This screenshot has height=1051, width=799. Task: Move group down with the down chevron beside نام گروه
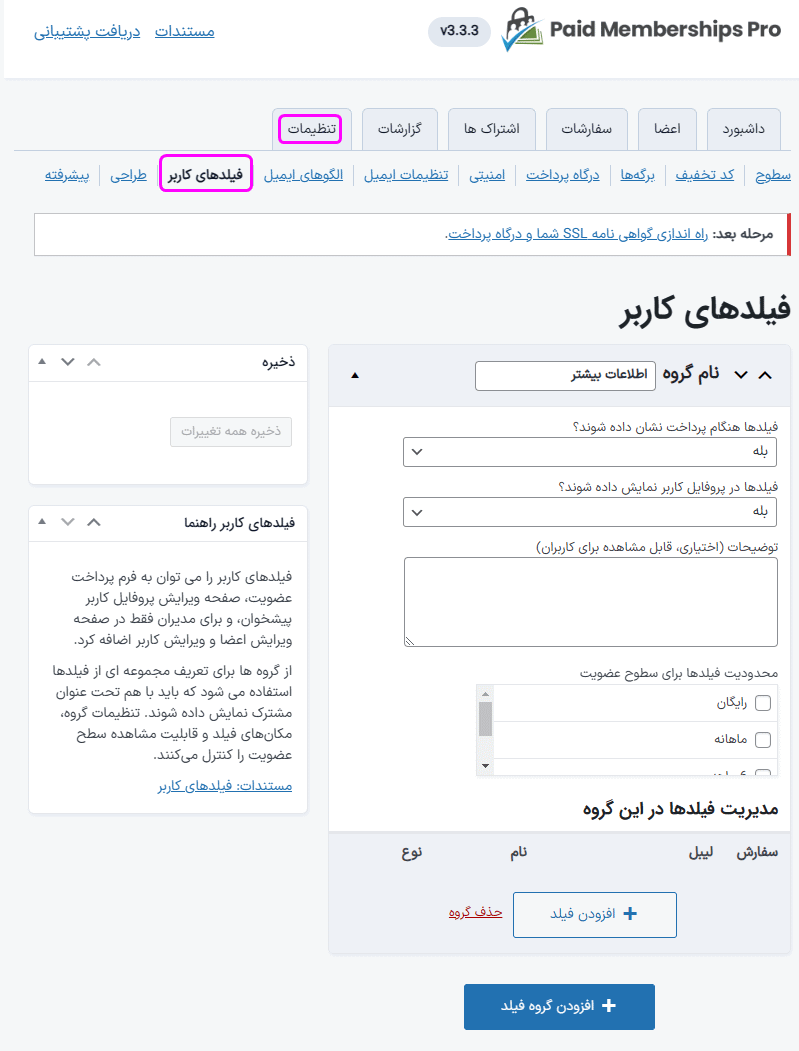pos(741,375)
